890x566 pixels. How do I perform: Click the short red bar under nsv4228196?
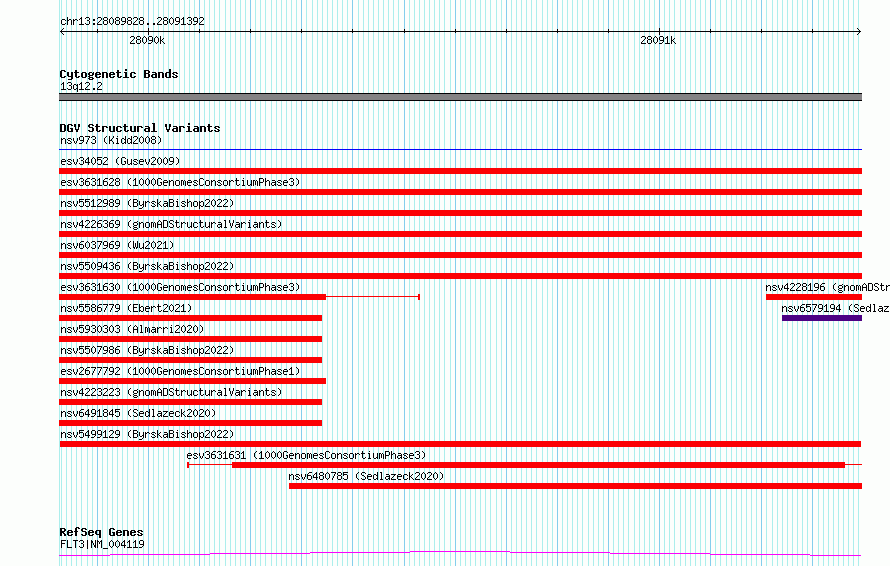click(814, 297)
